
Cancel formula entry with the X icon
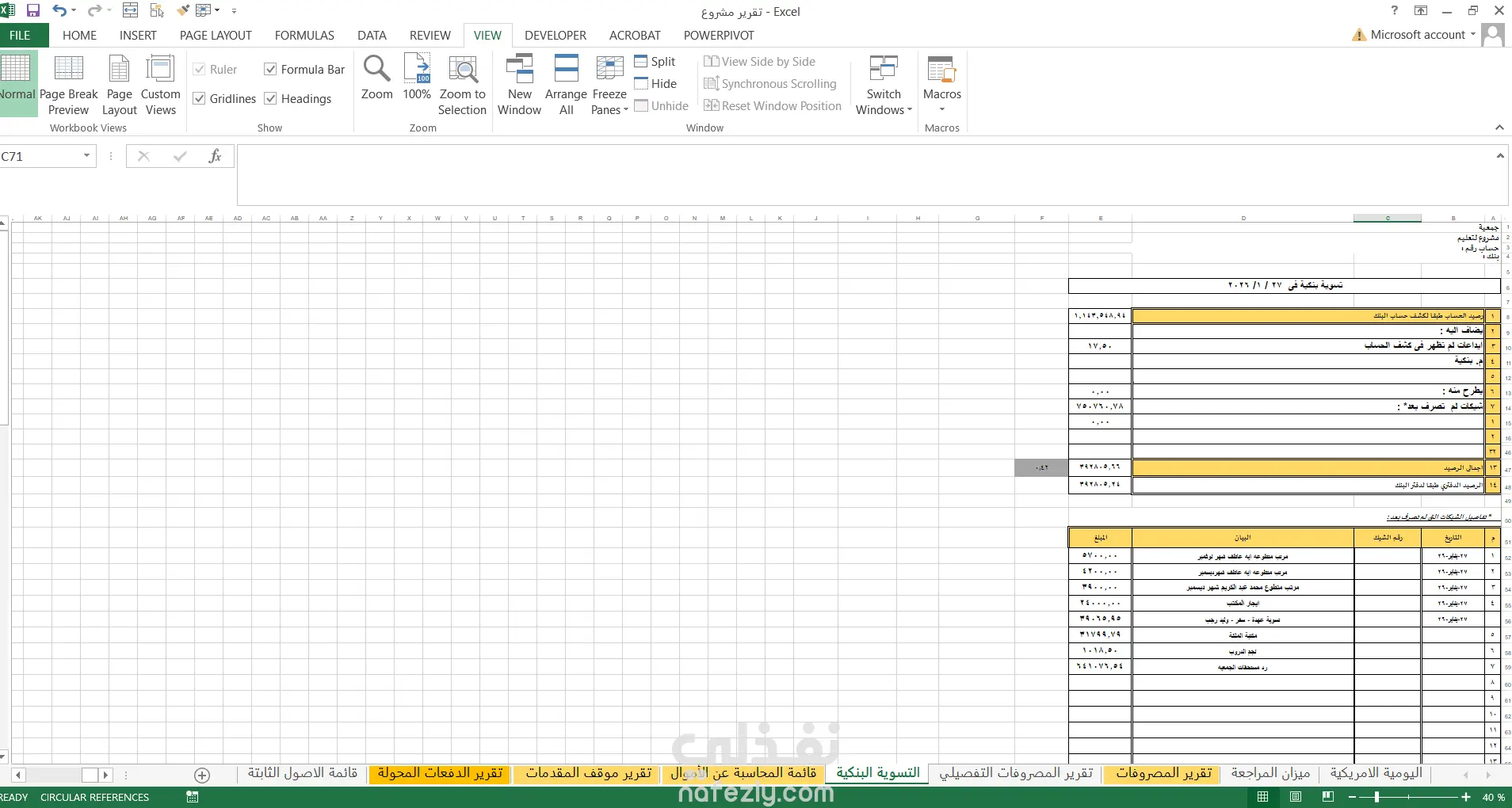click(x=143, y=156)
